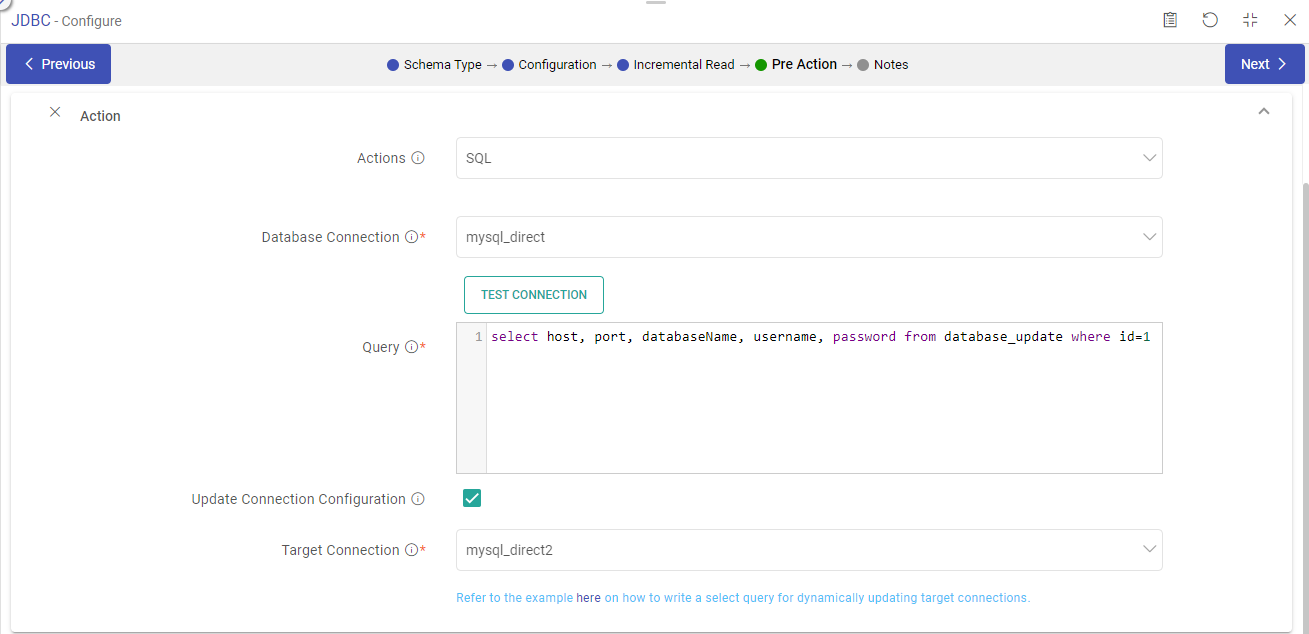Click the info icon next to Query
This screenshot has width=1309, height=634.
point(413,346)
